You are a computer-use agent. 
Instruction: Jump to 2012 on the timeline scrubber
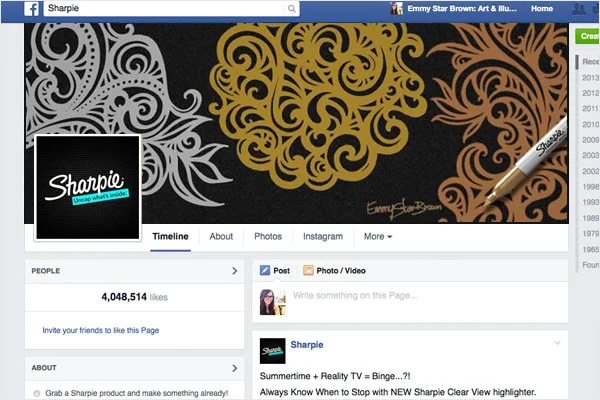pyautogui.click(x=590, y=93)
